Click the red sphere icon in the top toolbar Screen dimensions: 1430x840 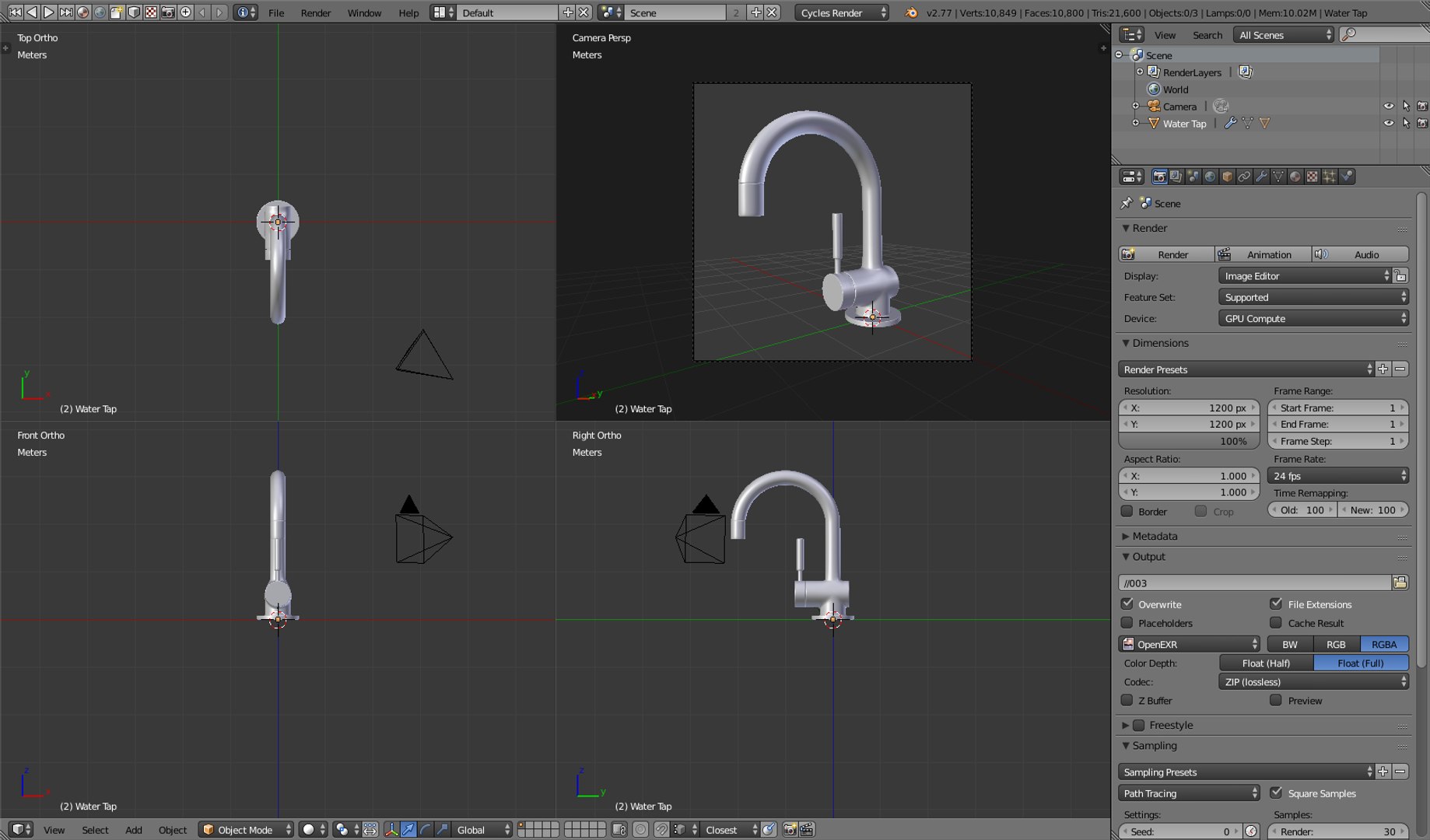tap(83, 12)
